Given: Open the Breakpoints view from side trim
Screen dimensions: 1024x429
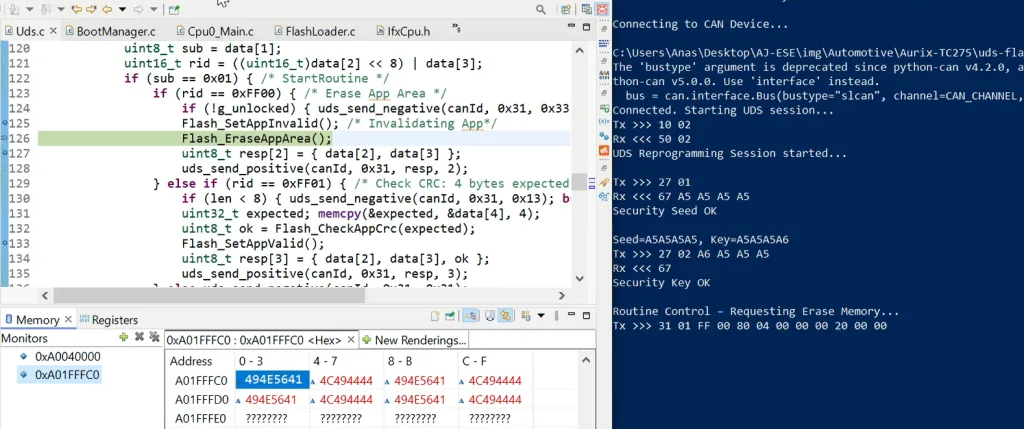Looking at the screenshot, I should pyautogui.click(x=603, y=135).
